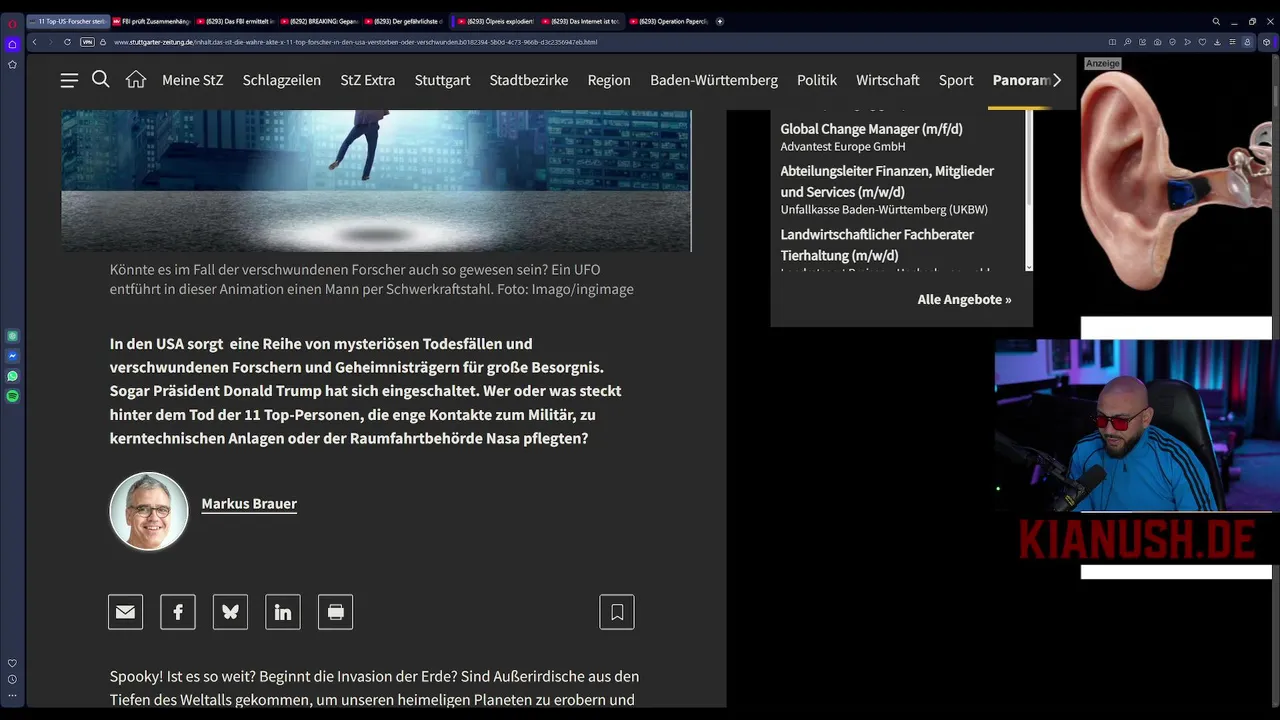This screenshot has width=1280, height=720.
Task: Open the purple start page sidebar icon
Action: [x=12, y=44]
